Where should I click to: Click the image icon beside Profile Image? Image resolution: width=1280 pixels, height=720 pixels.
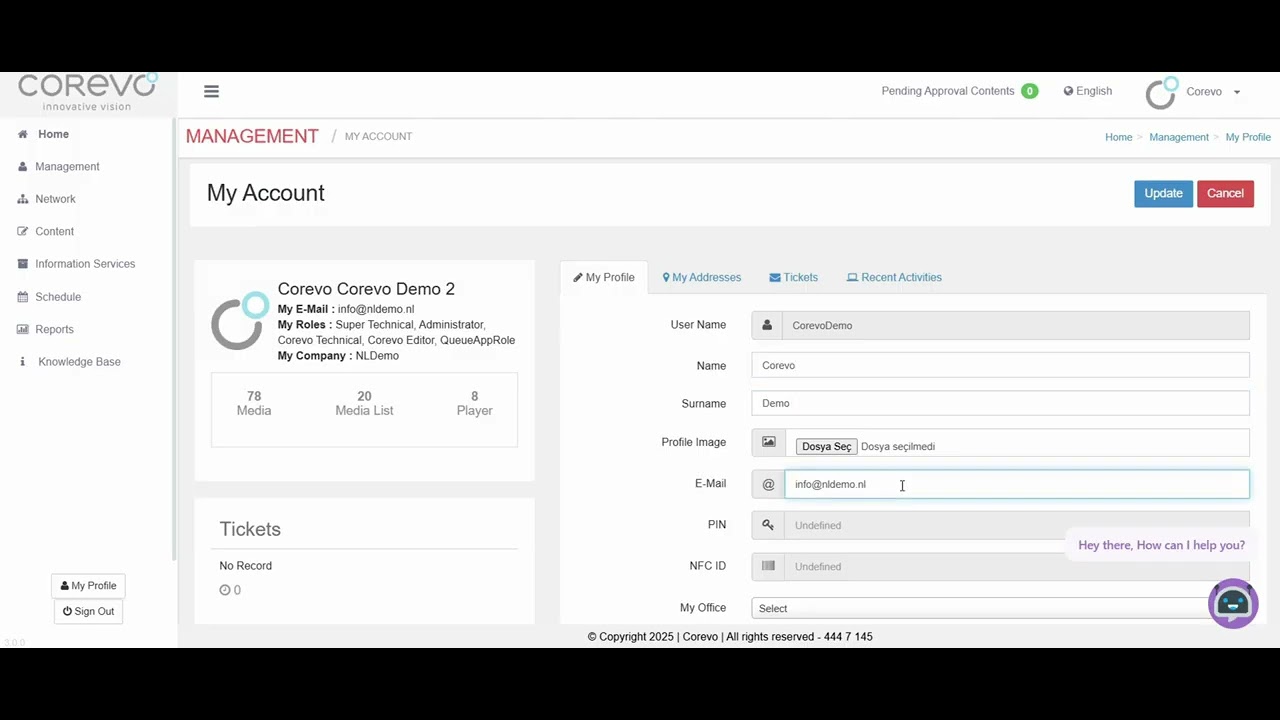(768, 442)
